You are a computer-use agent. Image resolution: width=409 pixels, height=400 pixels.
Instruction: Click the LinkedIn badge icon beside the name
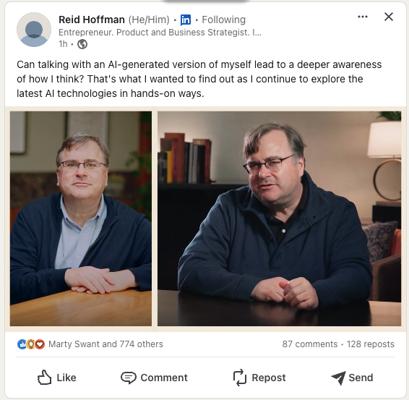point(186,20)
